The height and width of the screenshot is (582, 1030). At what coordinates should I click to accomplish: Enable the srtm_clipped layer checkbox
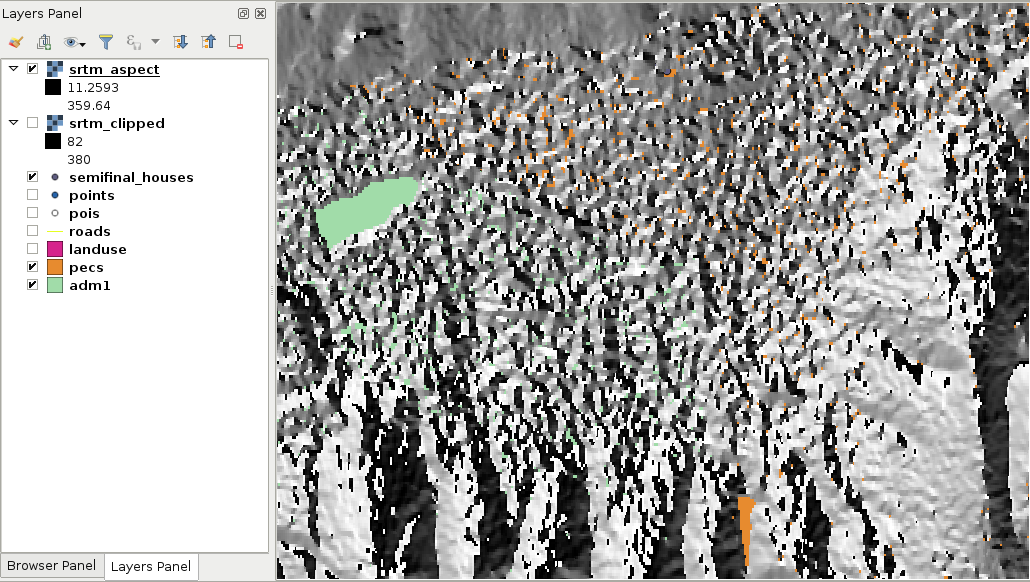[x=32, y=122]
